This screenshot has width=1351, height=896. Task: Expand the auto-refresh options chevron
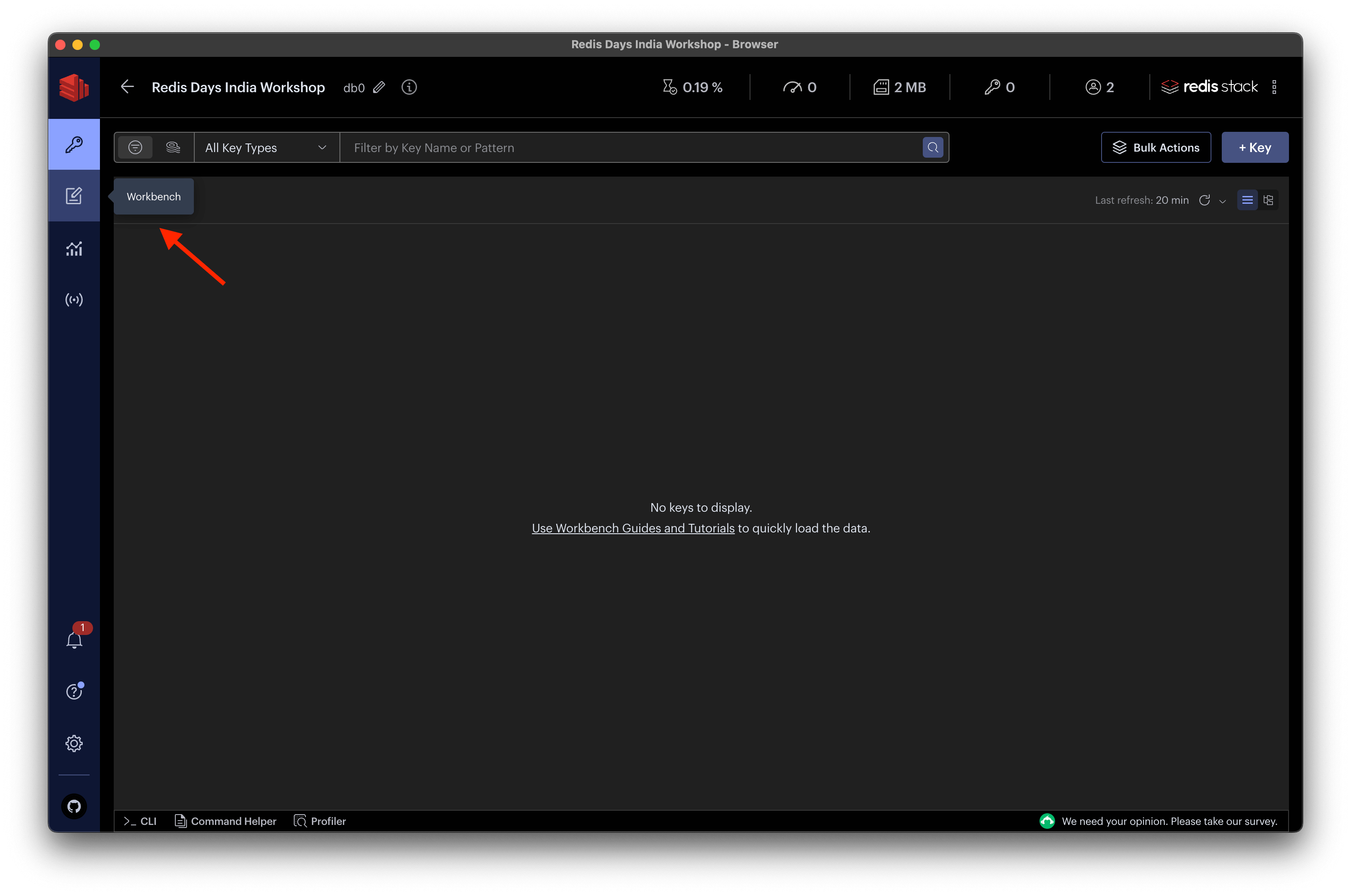[1223, 201]
